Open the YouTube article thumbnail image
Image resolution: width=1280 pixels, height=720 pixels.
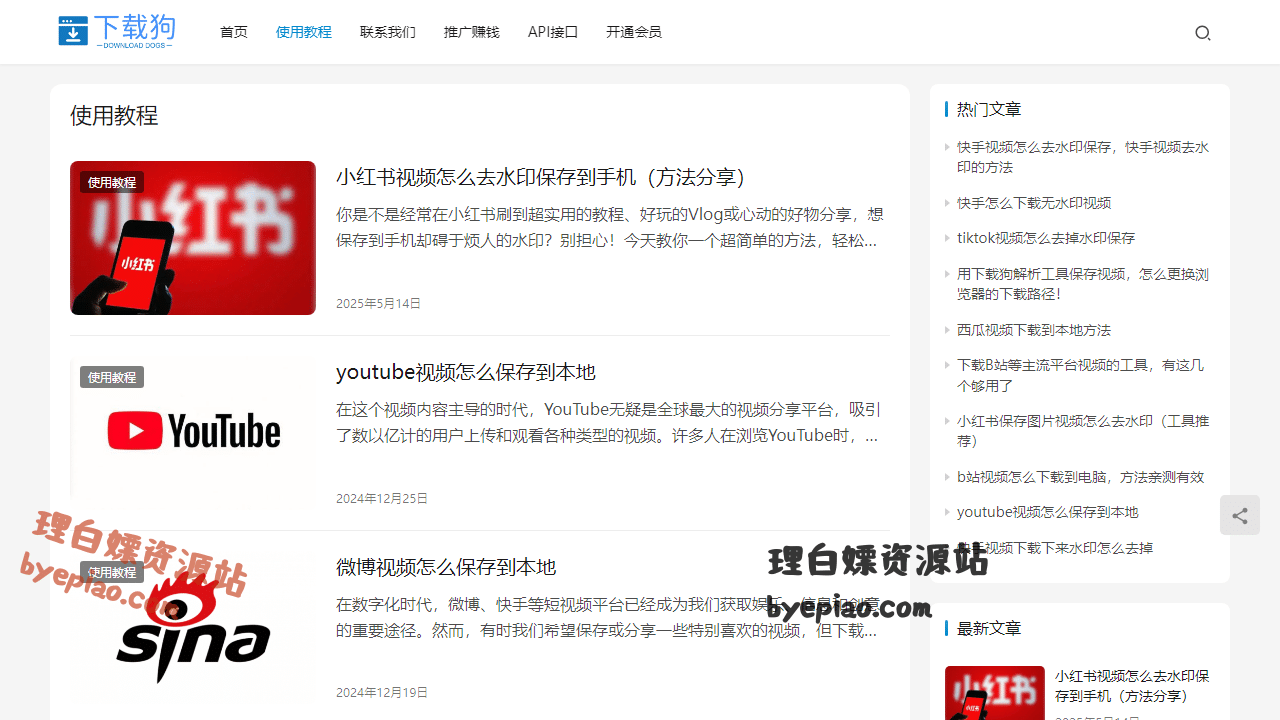193,433
